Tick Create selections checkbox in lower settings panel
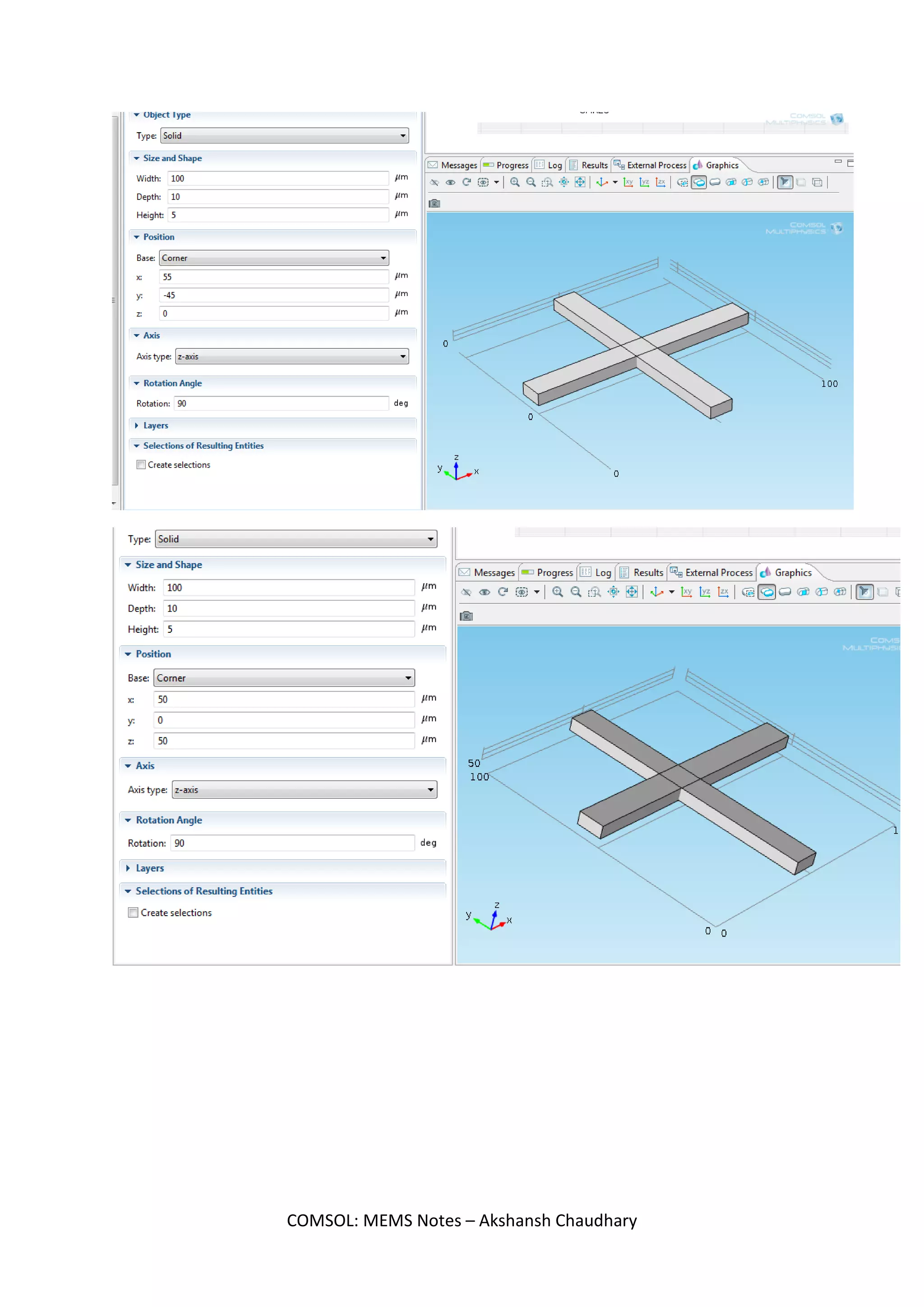The height and width of the screenshot is (1307, 924). click(x=133, y=913)
